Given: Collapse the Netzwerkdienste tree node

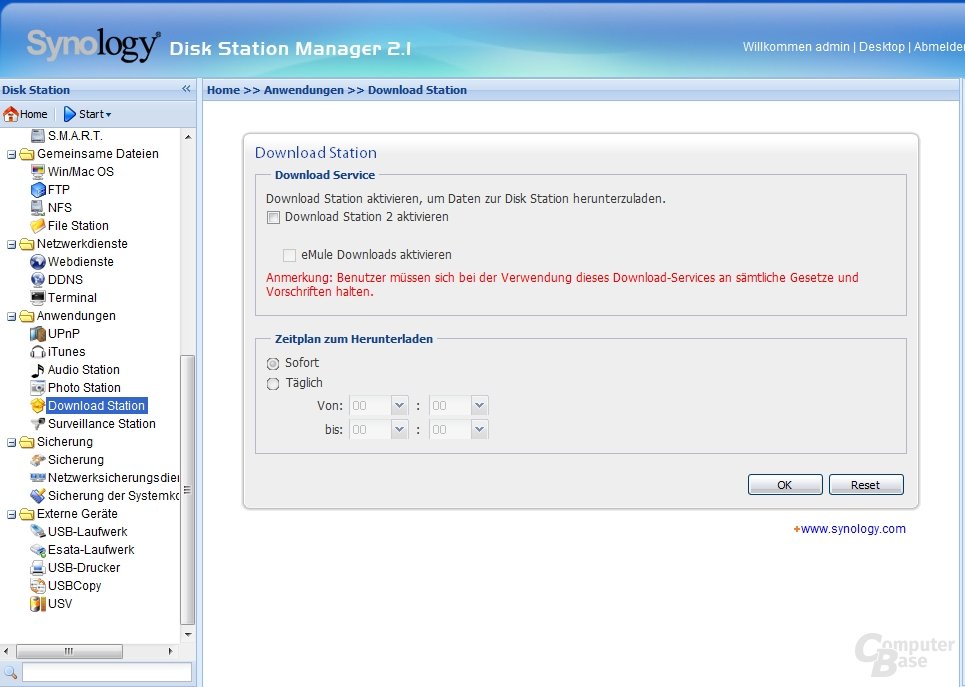Looking at the screenshot, I should (x=11, y=244).
